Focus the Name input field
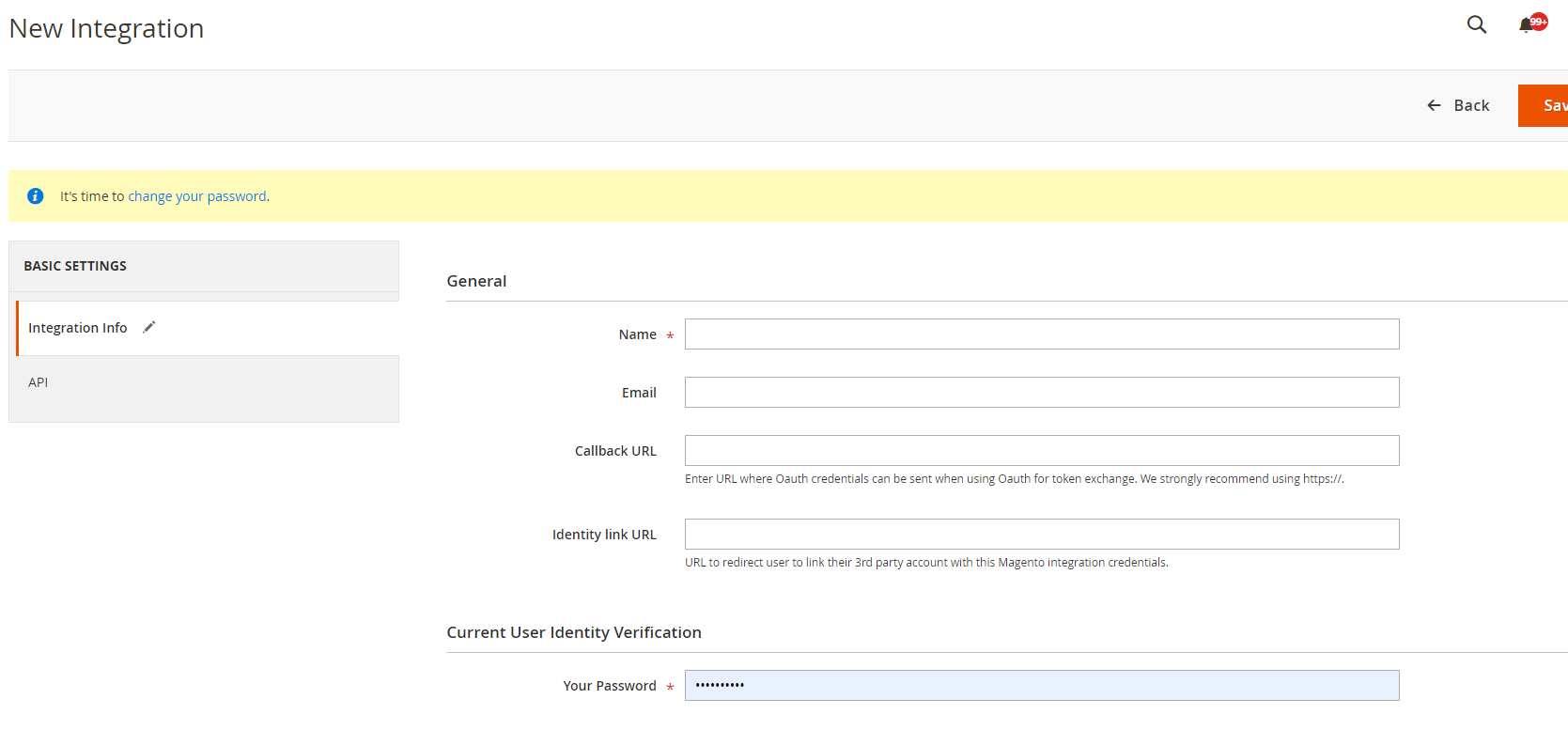 click(1041, 334)
